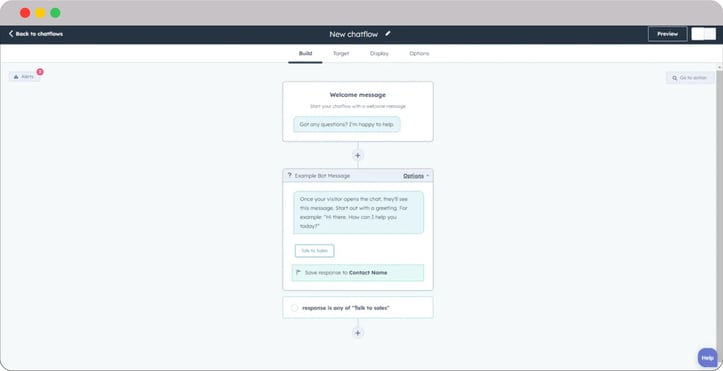723x371 pixels.
Task: Click the magnifier icon in Go to action
Action: click(675, 78)
